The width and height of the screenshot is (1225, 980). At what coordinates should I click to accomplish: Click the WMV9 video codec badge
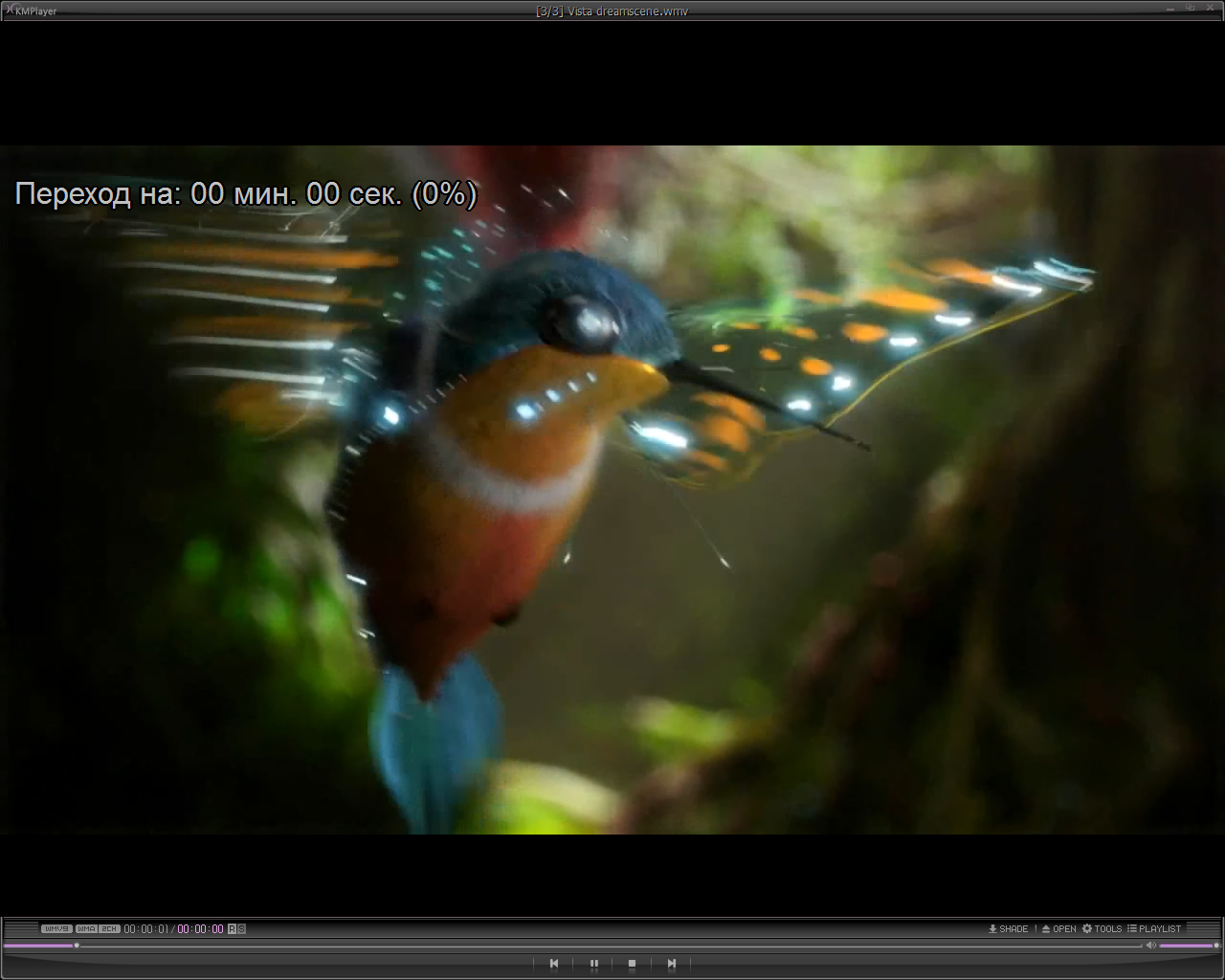[56, 928]
